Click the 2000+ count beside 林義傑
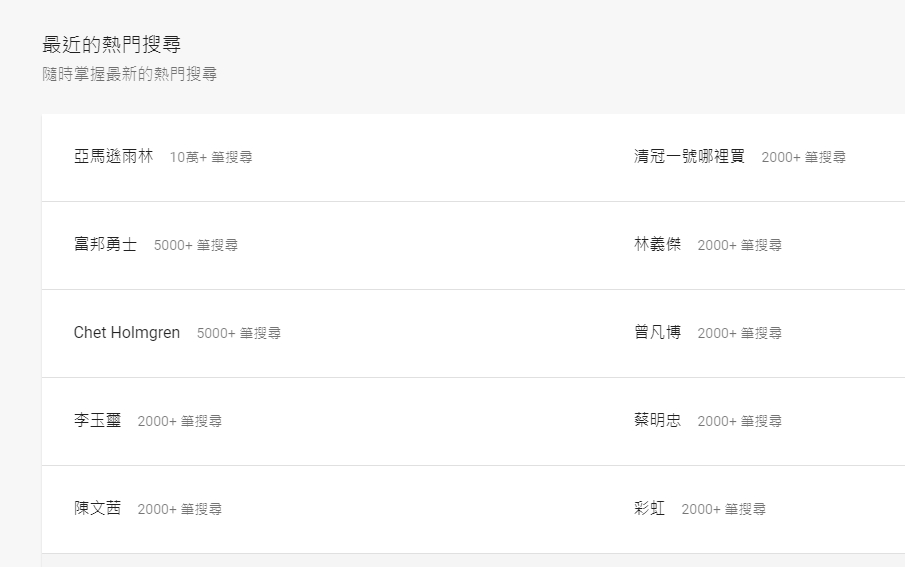905x567 pixels. (x=740, y=246)
